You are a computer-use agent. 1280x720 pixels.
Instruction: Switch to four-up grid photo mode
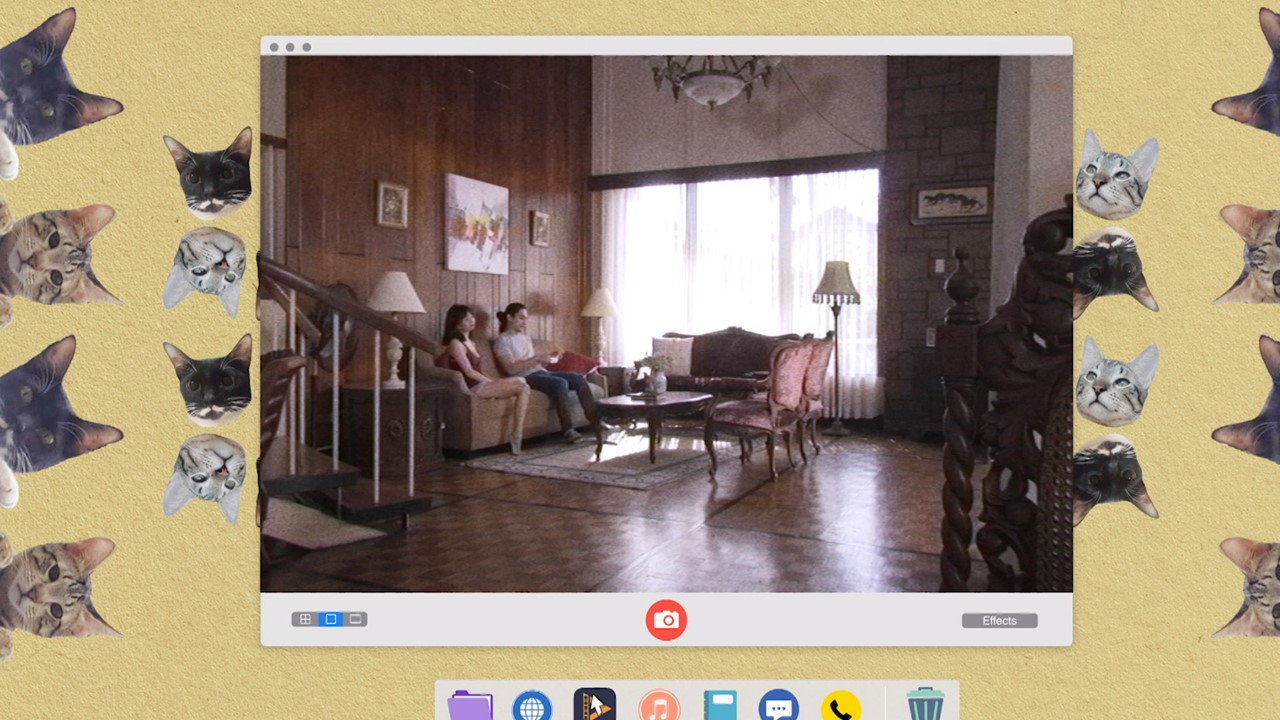point(305,619)
